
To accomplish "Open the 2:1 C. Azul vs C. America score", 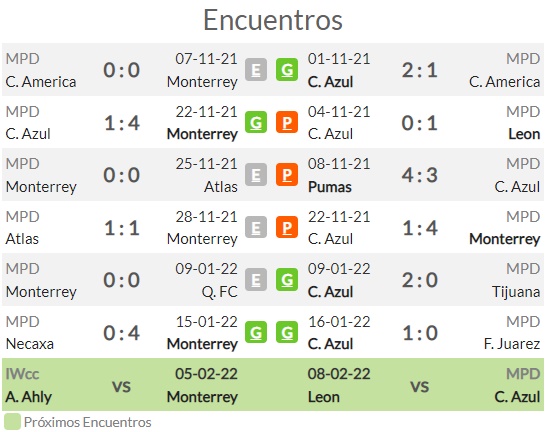I will tap(420, 70).
